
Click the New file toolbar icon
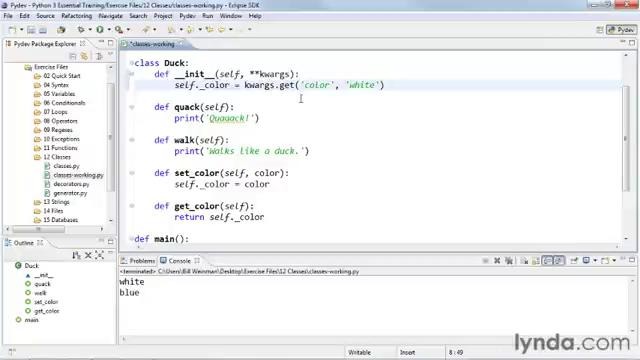point(12,30)
